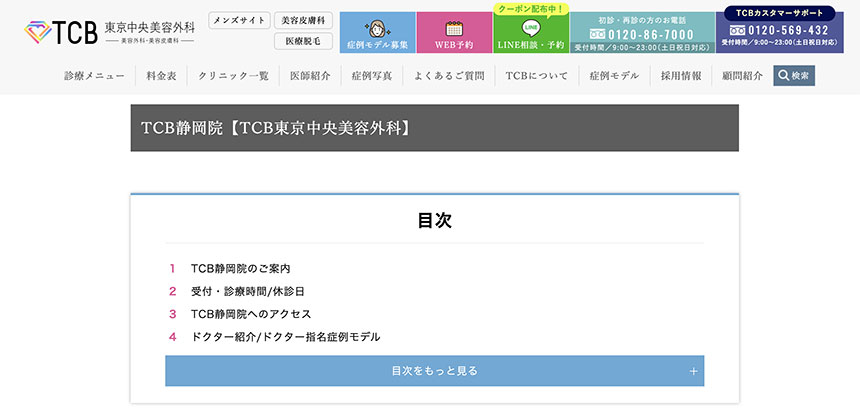Open the メンズサイト link

coord(240,20)
